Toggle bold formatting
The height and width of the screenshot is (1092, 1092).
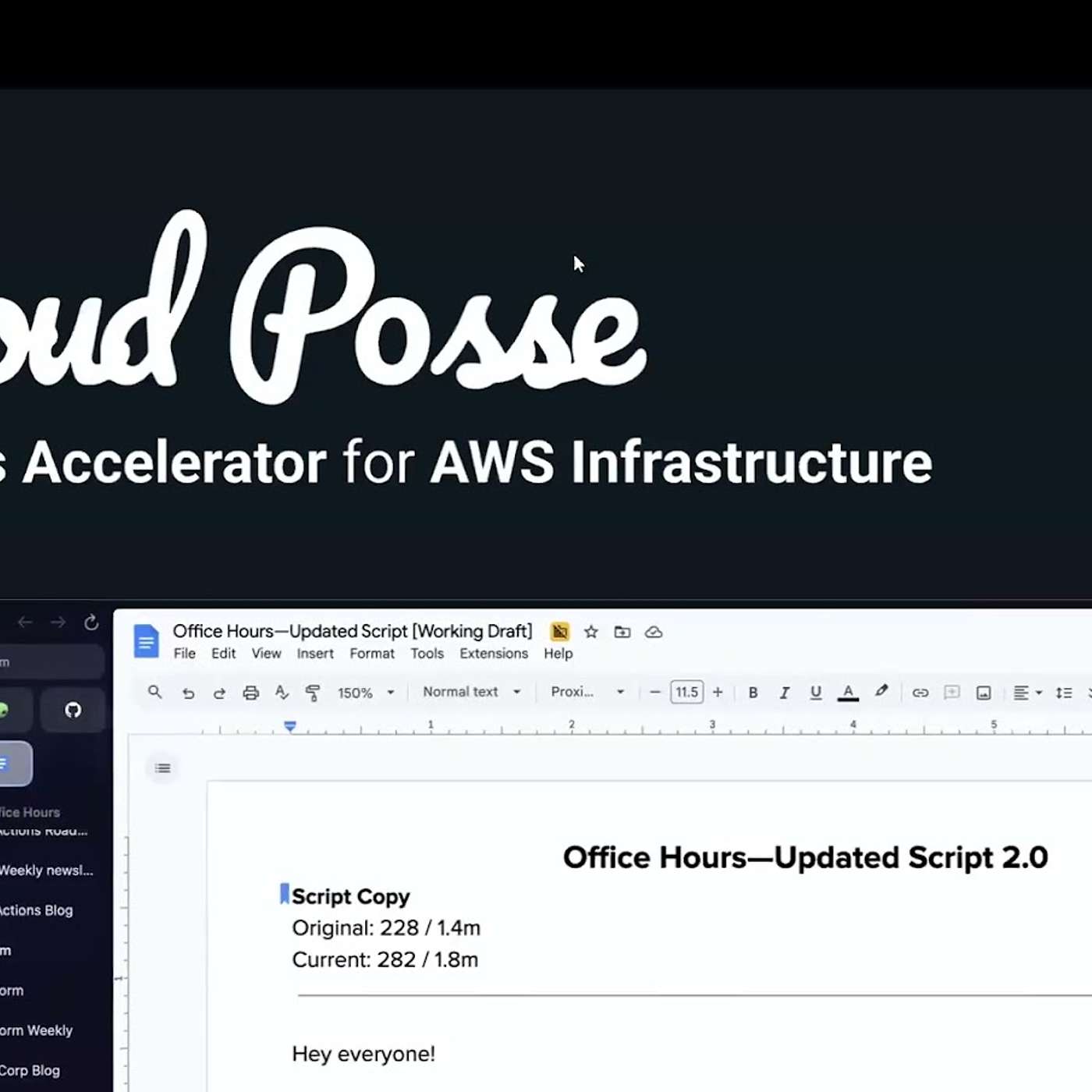click(x=753, y=693)
